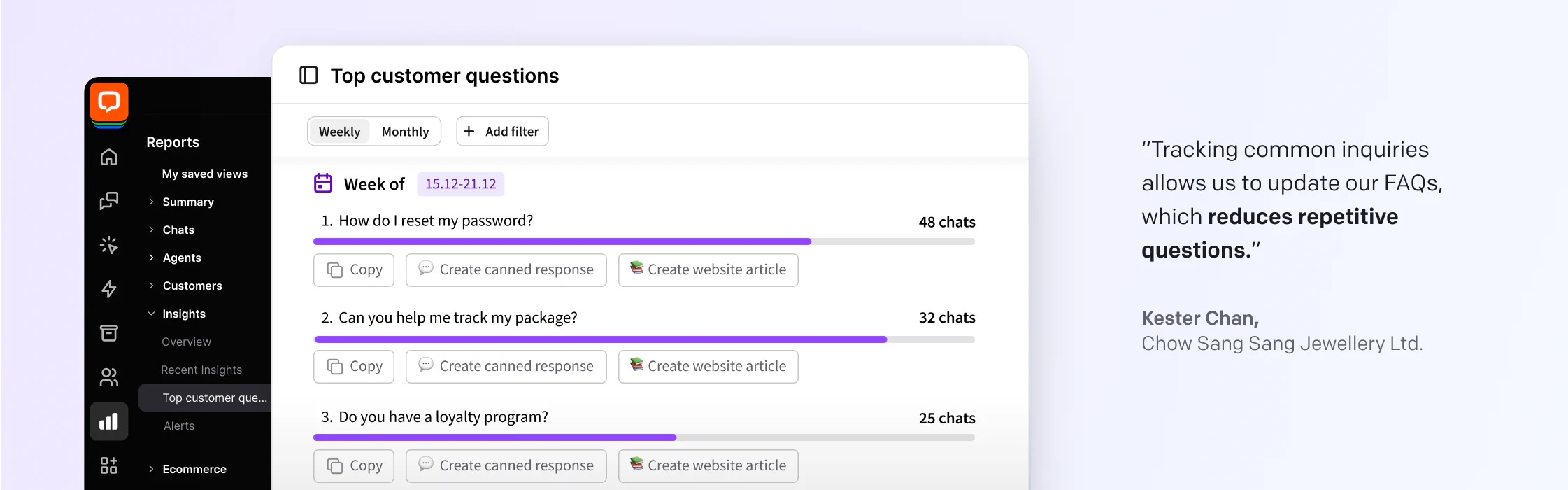Viewport: 1568px width, 490px height.
Task: Open the Archives box icon
Action: coord(109,333)
